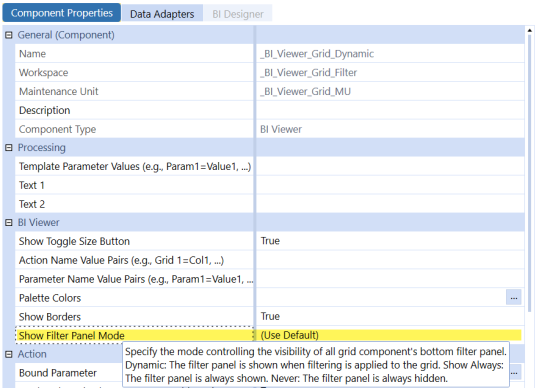The image size is (536, 388).
Task: Collapse the Action section
Action: (x=9, y=354)
